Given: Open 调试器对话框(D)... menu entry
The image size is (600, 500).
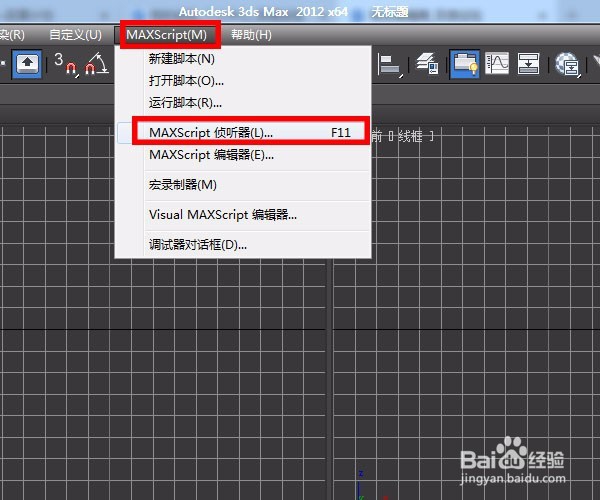Looking at the screenshot, I should pyautogui.click(x=243, y=245).
